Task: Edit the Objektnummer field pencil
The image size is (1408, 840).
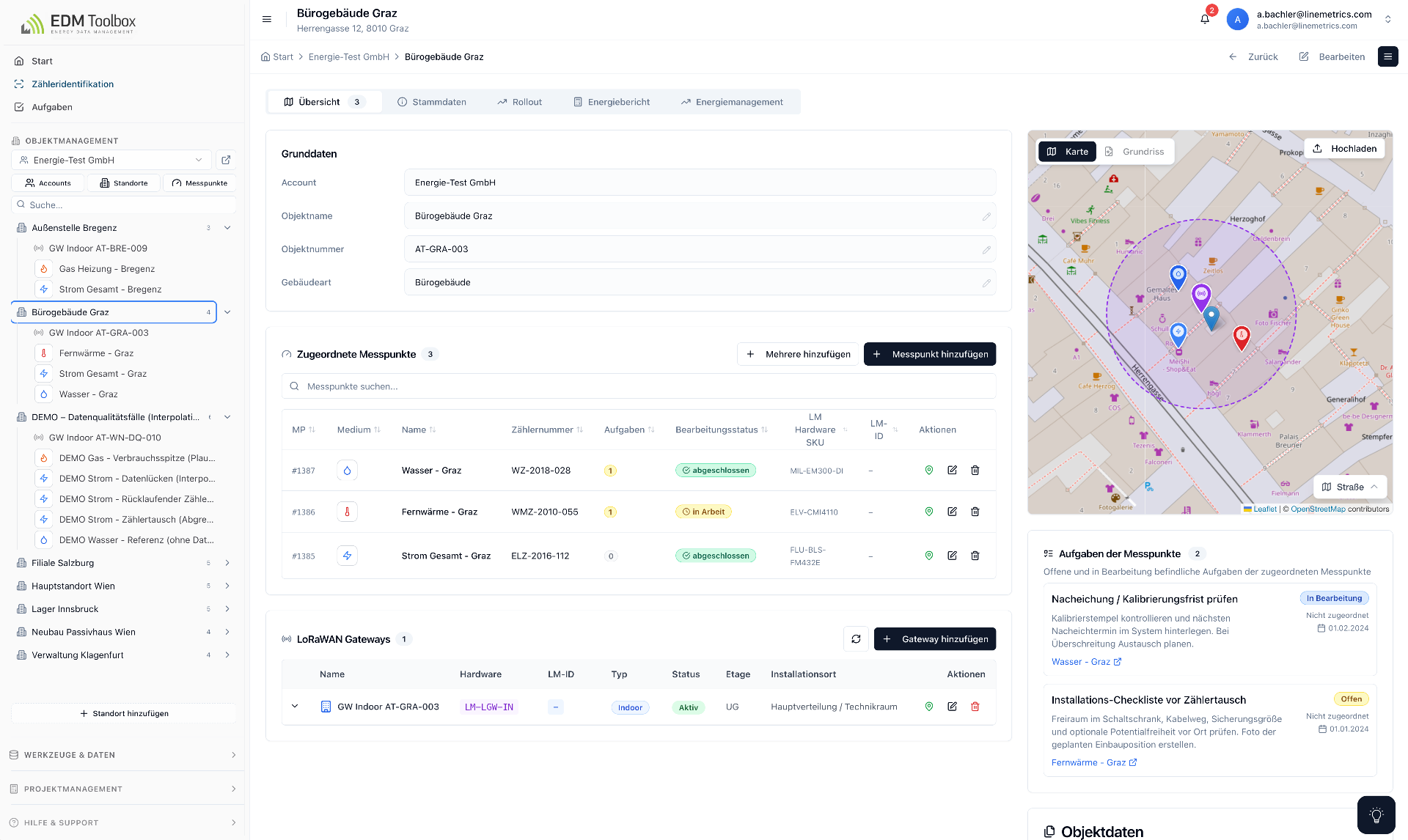Action: coord(986,249)
